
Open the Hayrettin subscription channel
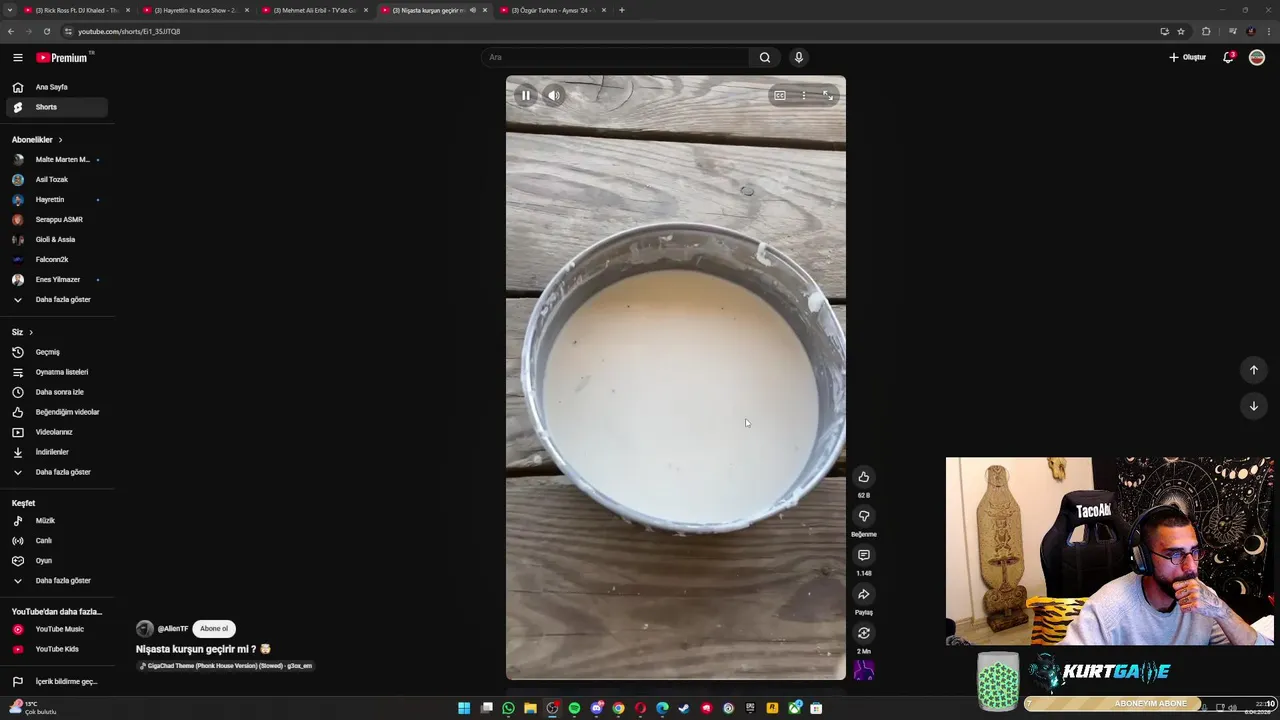tap(57, 200)
